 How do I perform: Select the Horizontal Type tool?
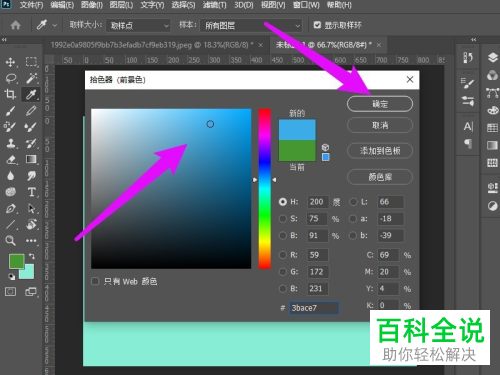click(32, 192)
